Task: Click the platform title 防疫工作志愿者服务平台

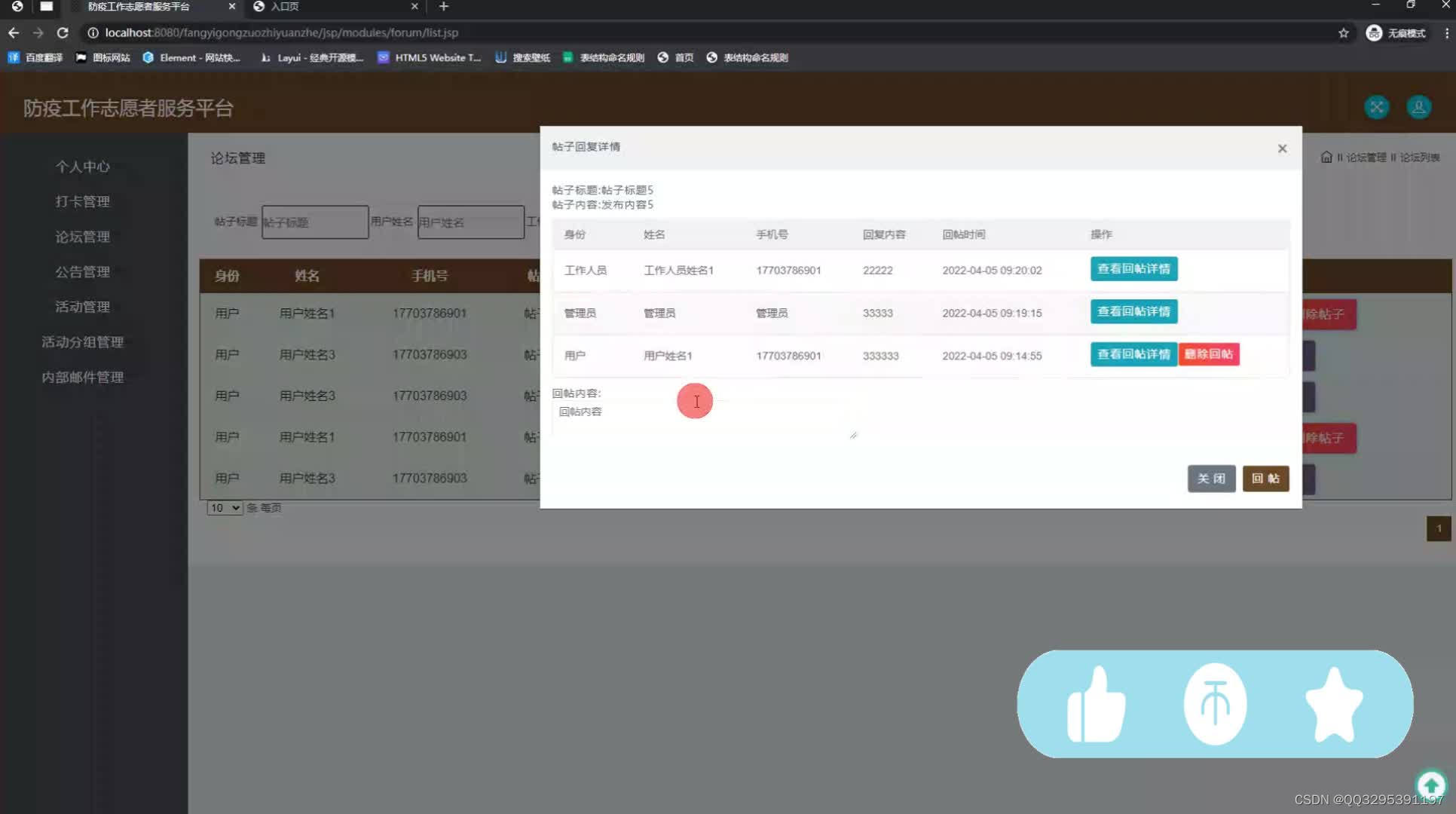Action: click(128, 108)
